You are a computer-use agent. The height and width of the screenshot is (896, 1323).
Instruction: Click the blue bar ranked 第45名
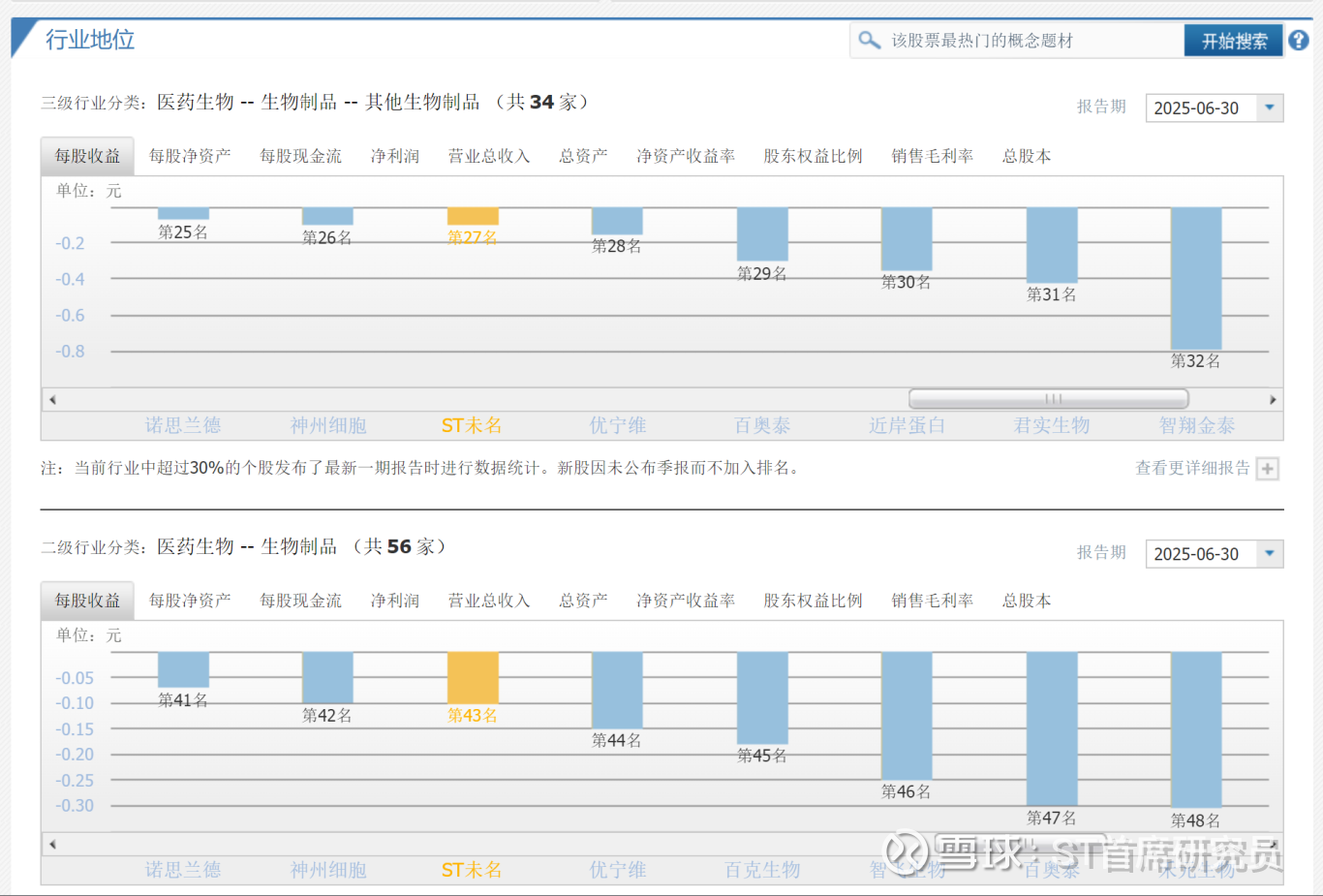pos(762,698)
